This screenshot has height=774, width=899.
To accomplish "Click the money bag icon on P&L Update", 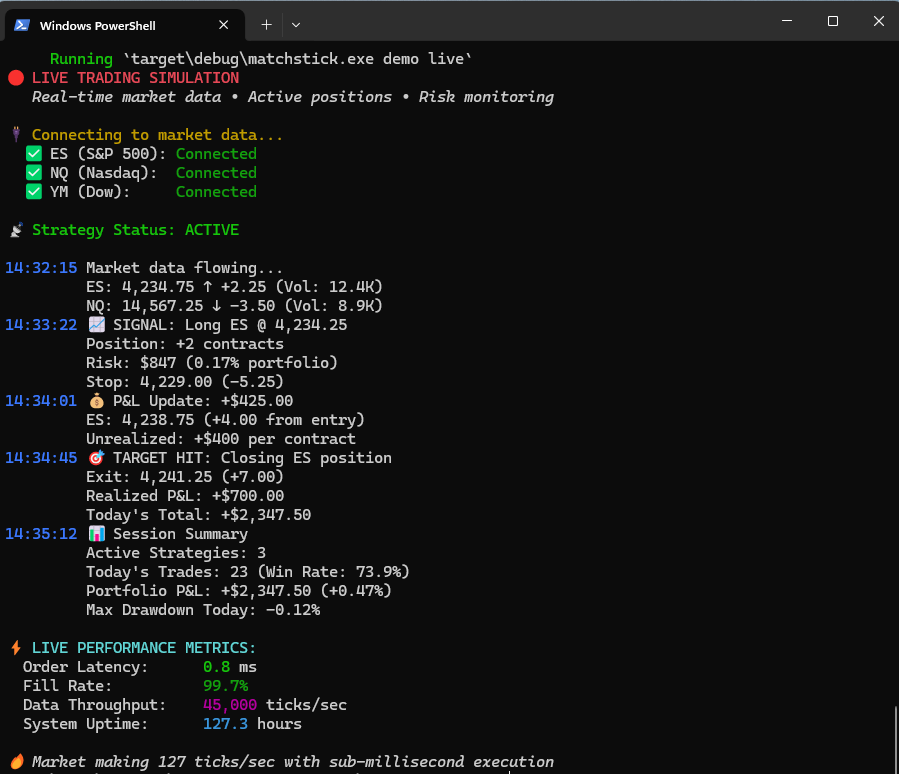I will point(97,400).
